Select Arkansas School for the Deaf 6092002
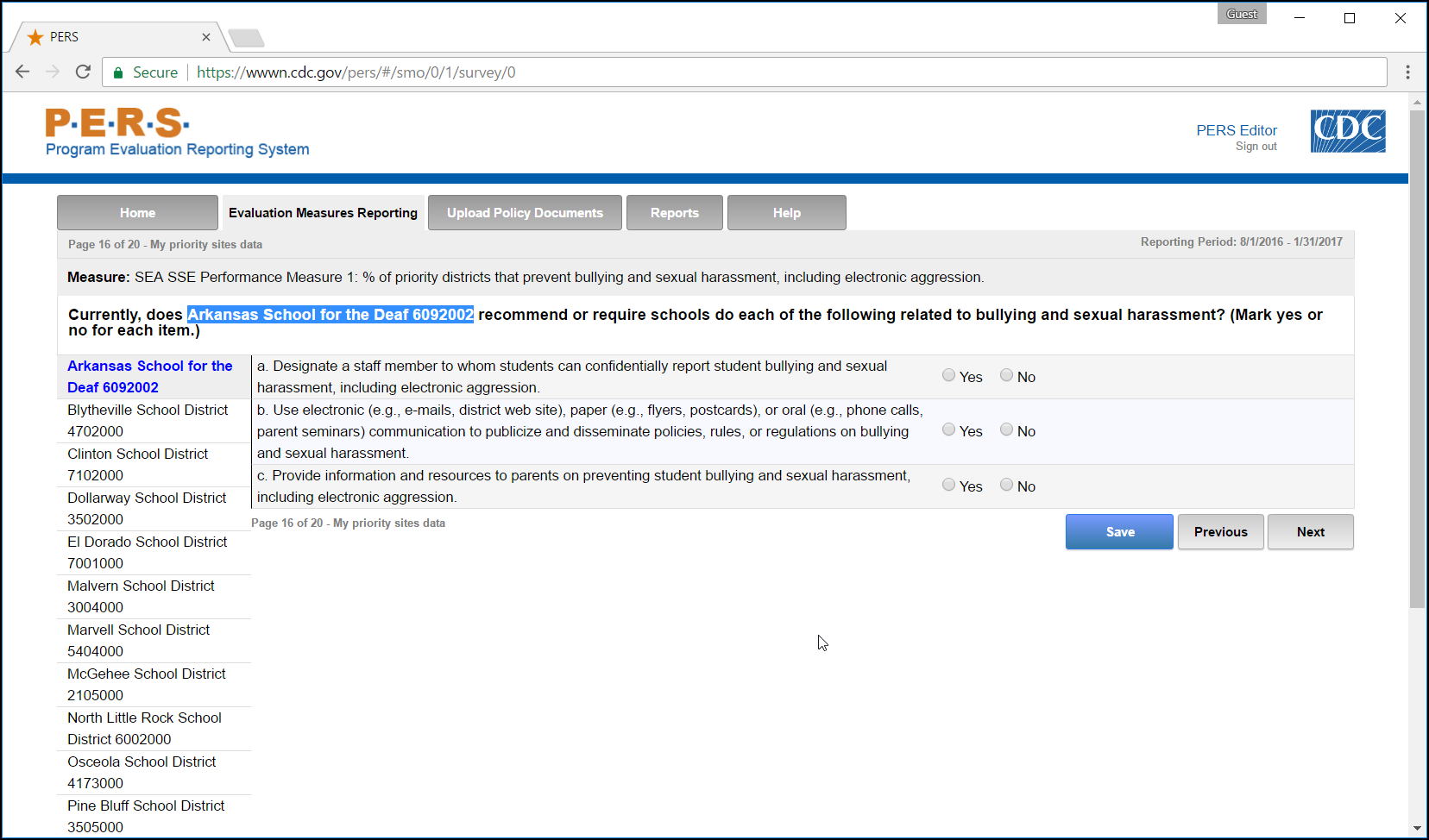Screen dimensions: 1429x840 click(x=154, y=377)
